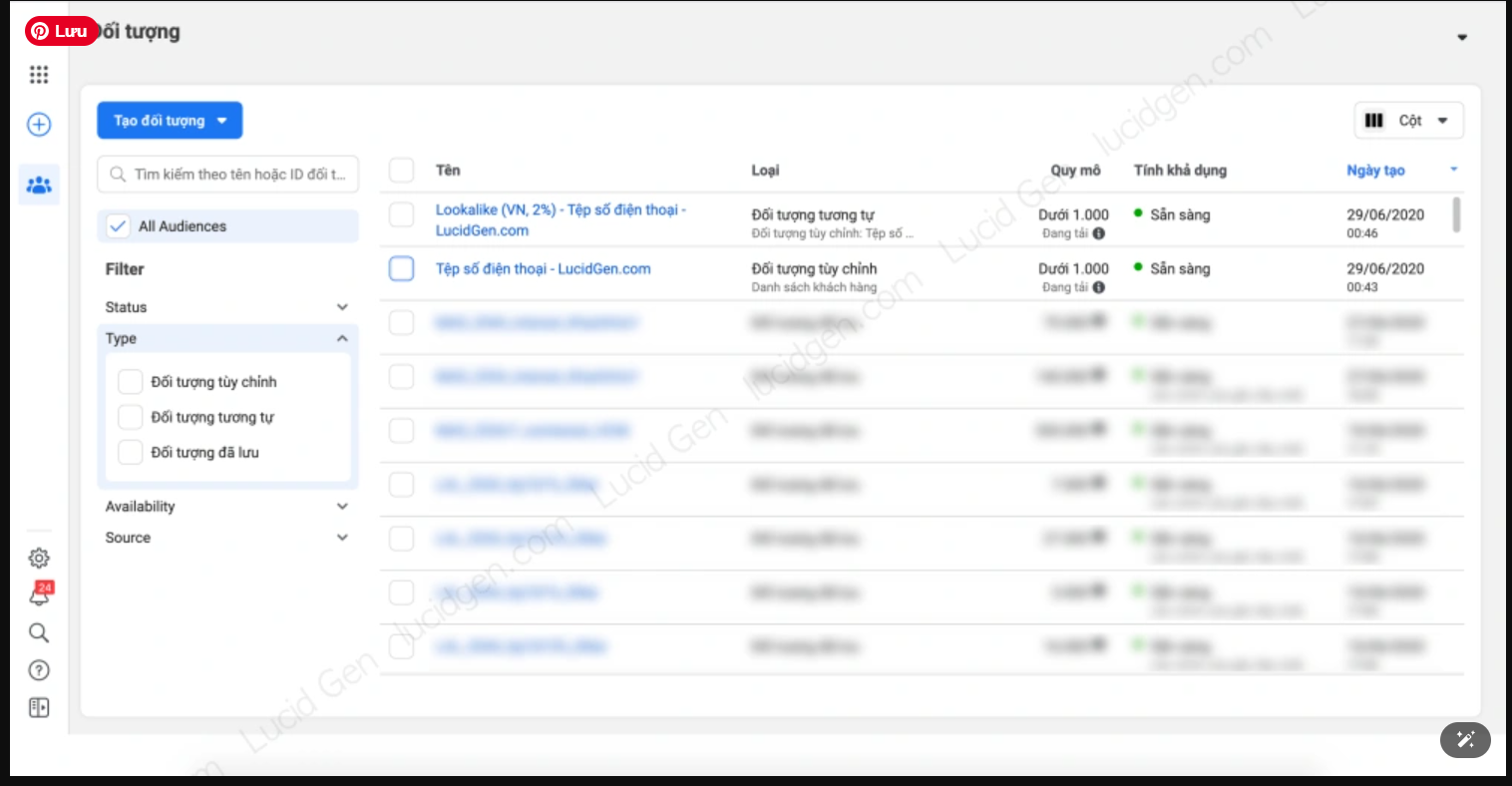Check the Đối tượng tương tự filter box
This screenshot has height=786, width=1512.
pyautogui.click(x=130, y=417)
